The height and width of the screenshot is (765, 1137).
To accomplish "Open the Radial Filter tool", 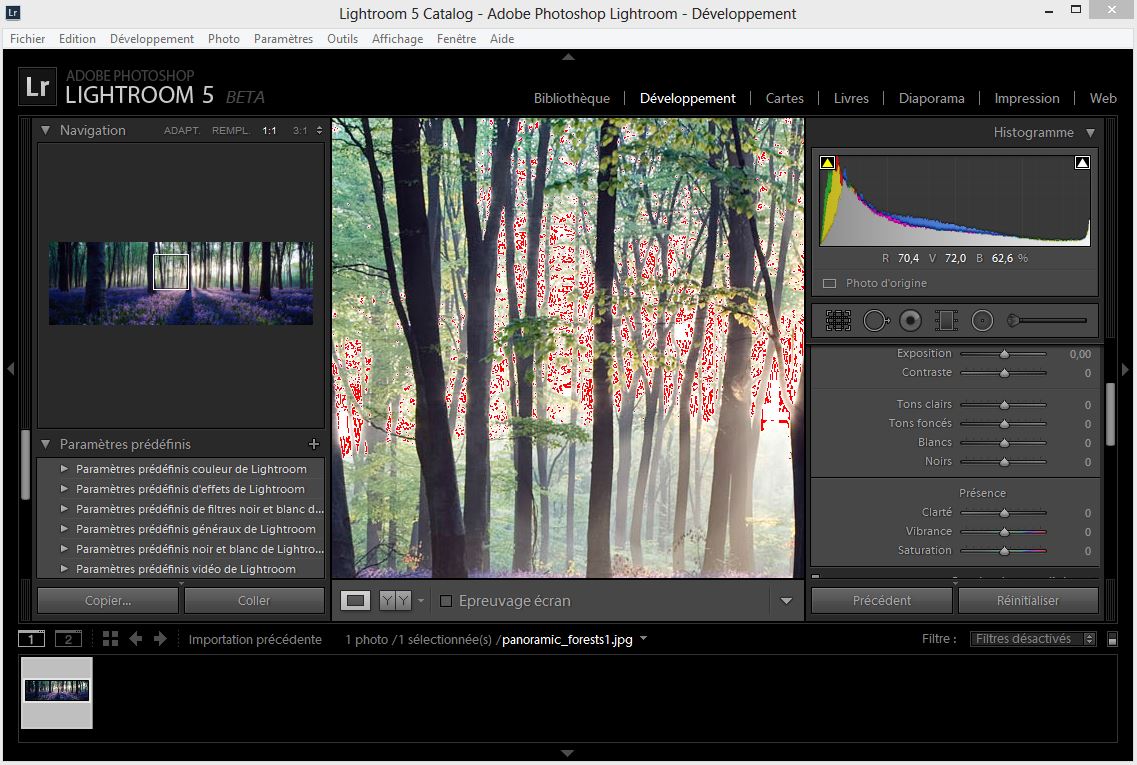I will [982, 320].
